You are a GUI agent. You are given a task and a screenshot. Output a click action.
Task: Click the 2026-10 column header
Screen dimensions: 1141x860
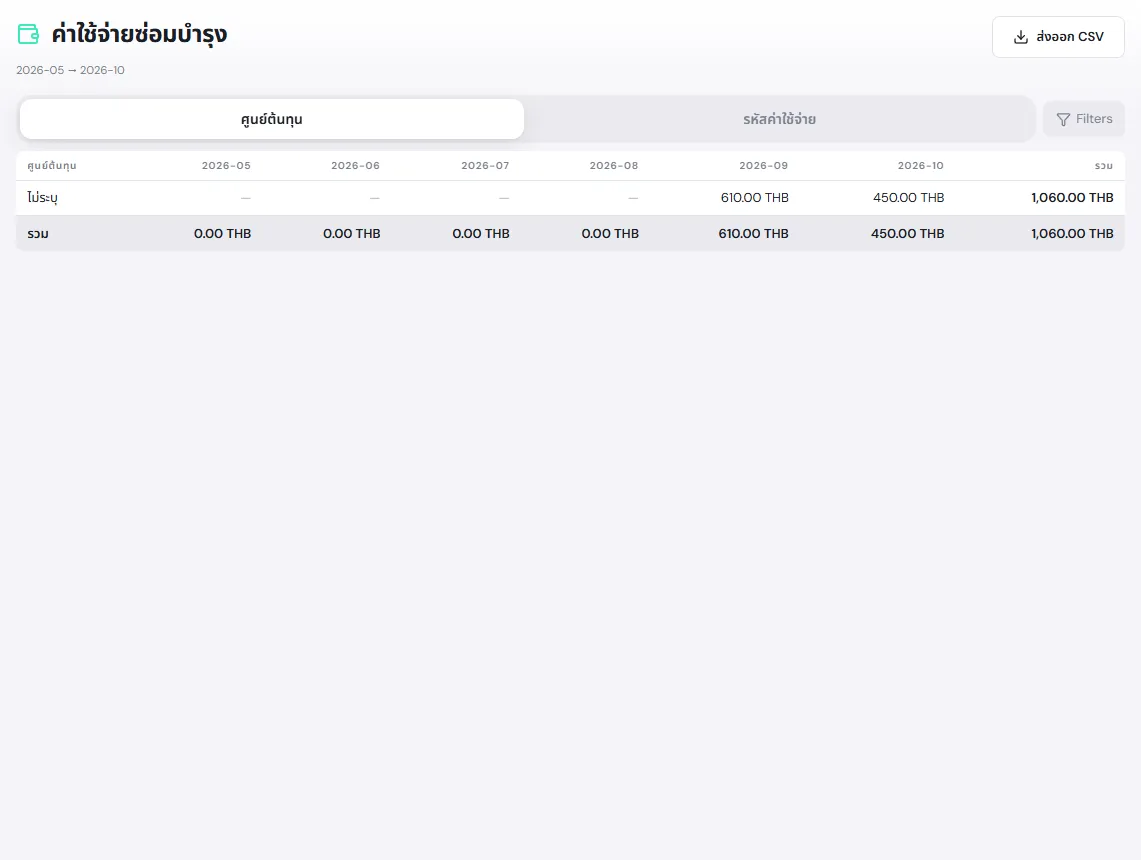pyautogui.click(x=921, y=166)
